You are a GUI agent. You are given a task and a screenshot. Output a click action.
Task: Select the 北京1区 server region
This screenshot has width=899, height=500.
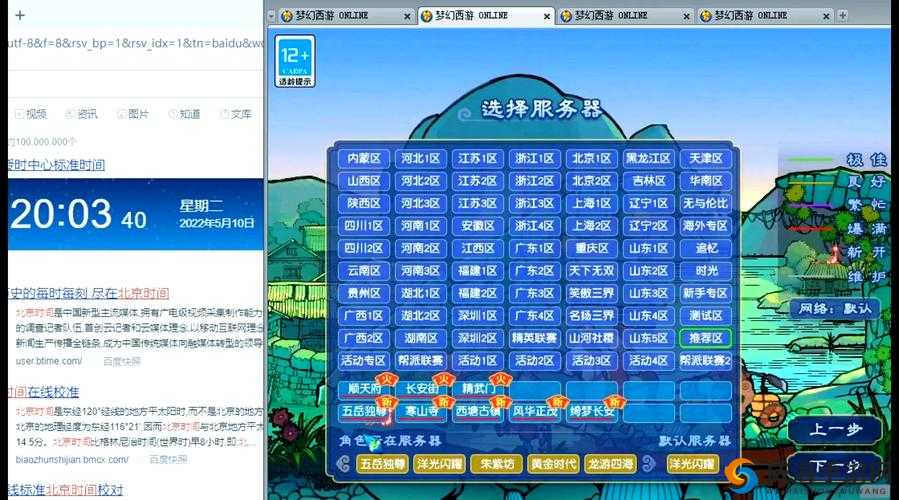pyautogui.click(x=591, y=158)
